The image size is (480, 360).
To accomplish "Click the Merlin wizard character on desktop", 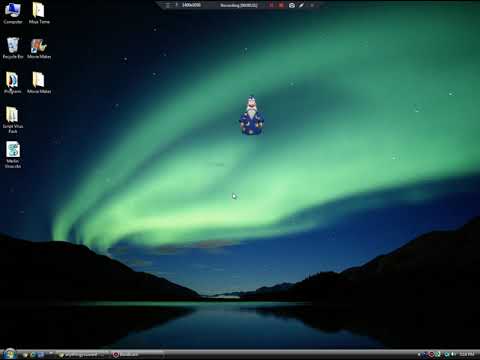I will point(252,116).
